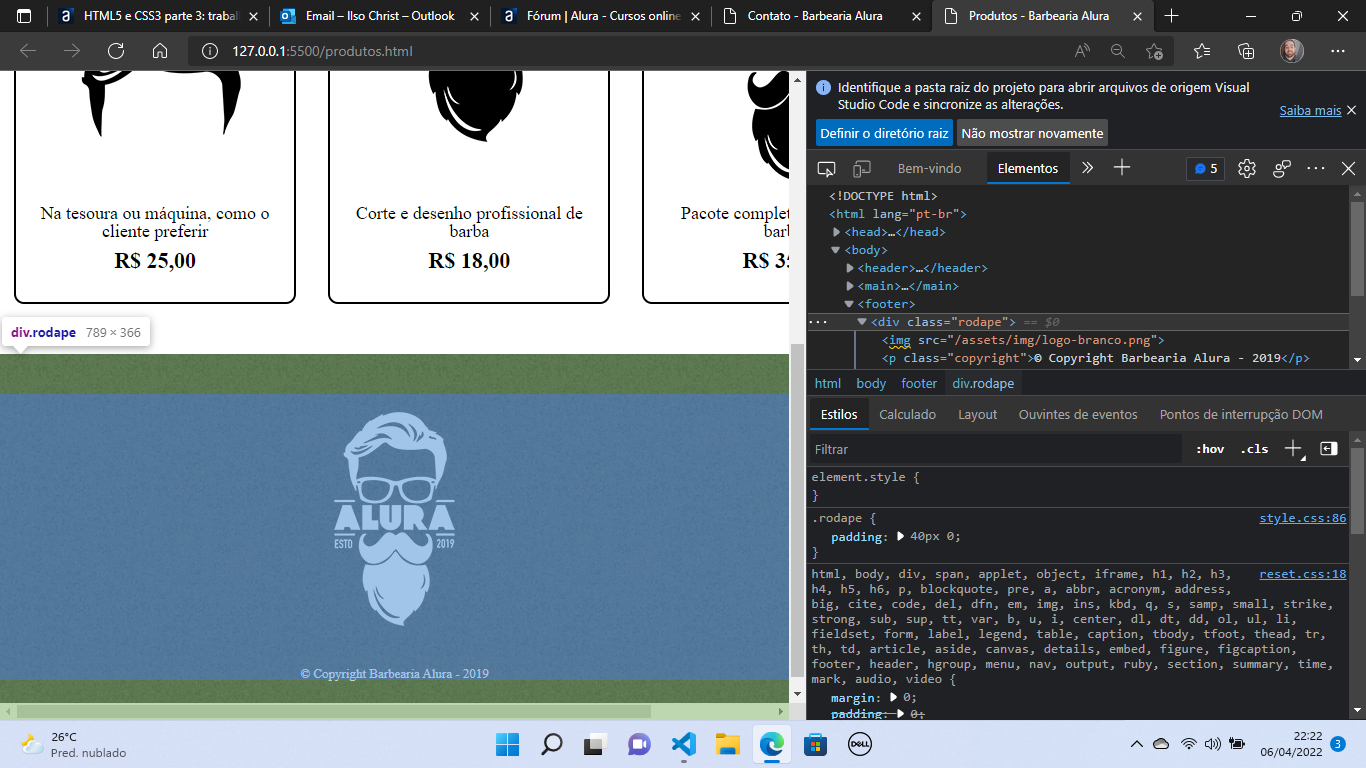Screen dimensions: 1366x768
Task: Open the Collections icon
Action: click(x=1246, y=51)
